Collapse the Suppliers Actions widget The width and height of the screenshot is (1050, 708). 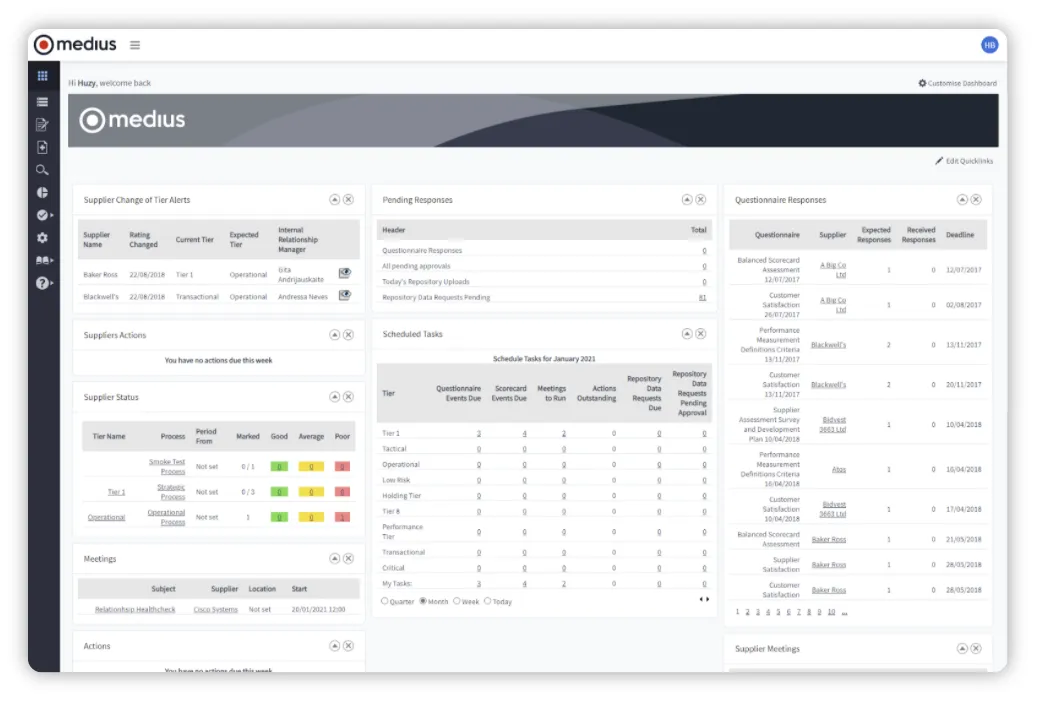tap(334, 335)
